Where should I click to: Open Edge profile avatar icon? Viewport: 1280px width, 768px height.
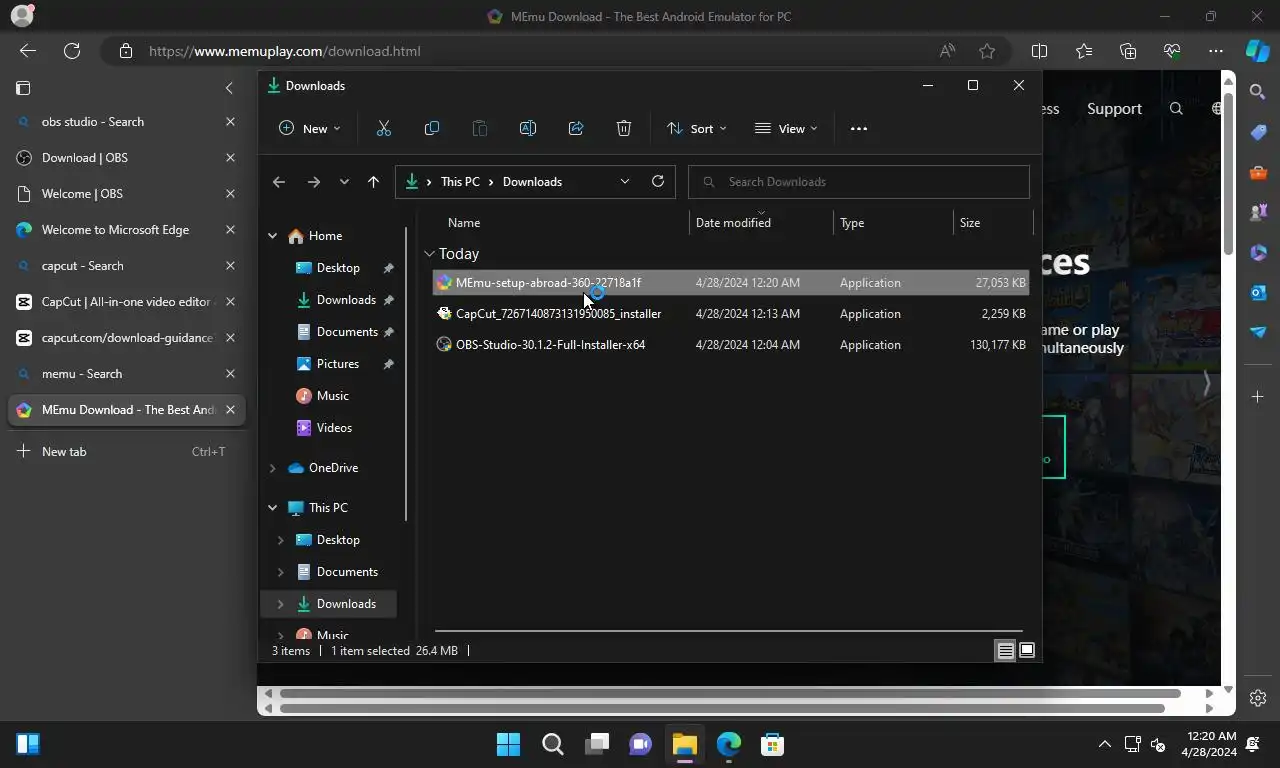tap(21, 16)
